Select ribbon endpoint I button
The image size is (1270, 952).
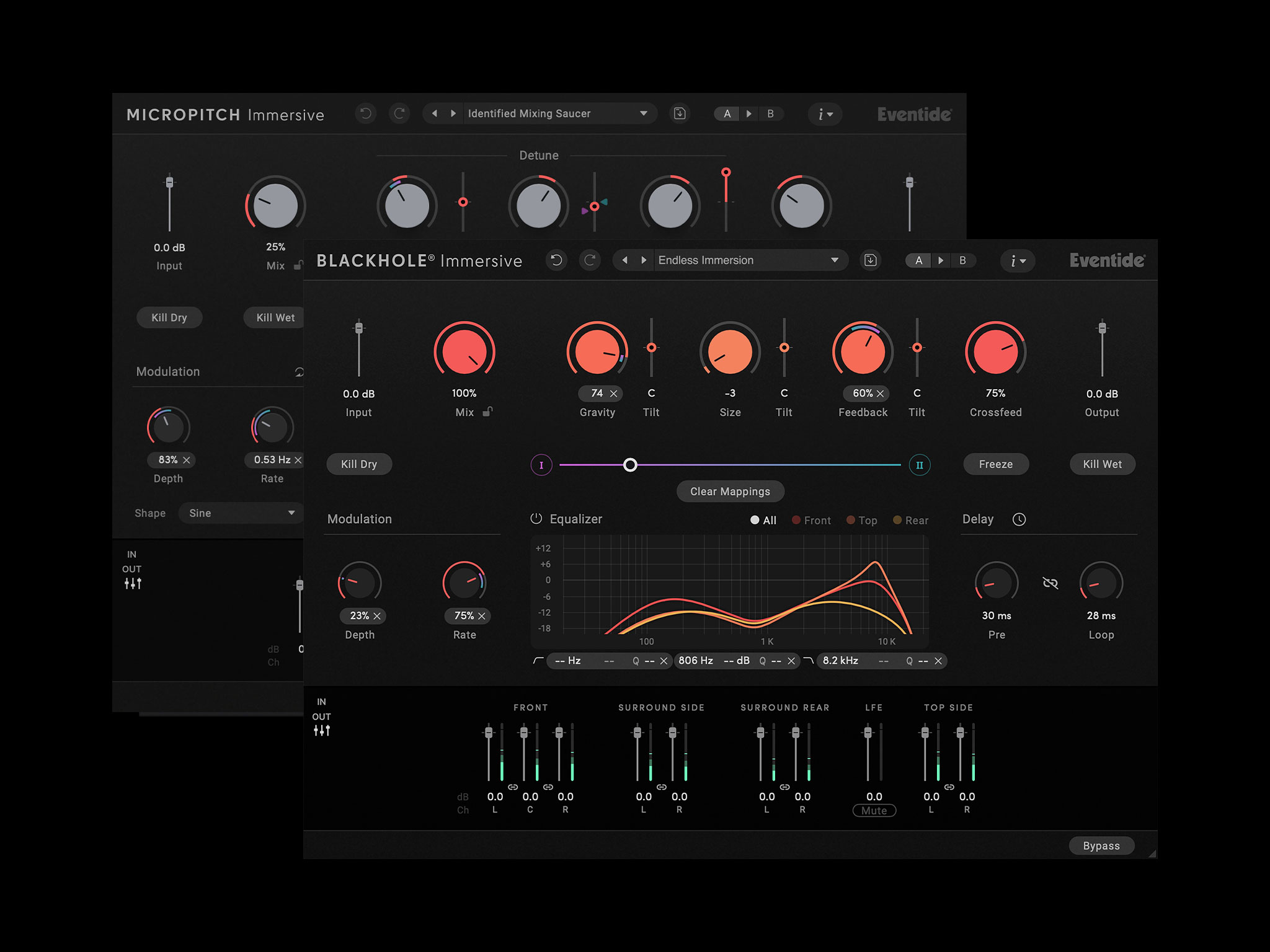pos(541,465)
